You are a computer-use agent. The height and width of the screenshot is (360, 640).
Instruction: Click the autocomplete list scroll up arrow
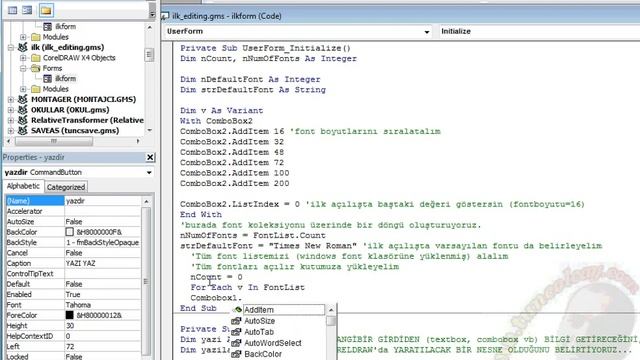[331, 310]
